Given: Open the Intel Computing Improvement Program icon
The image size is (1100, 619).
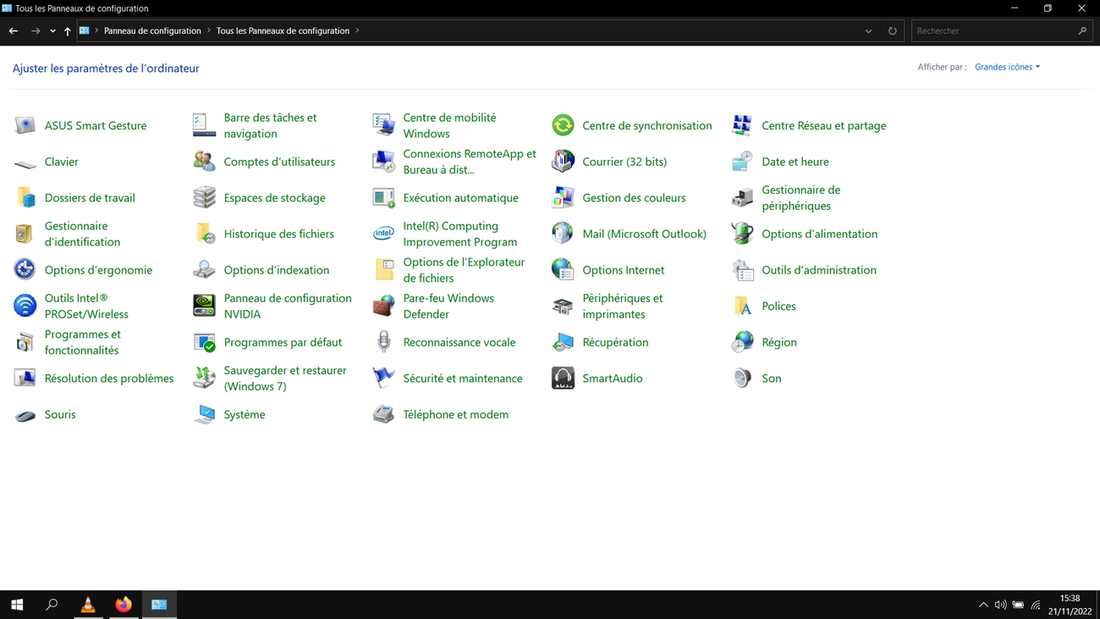Looking at the screenshot, I should click(384, 234).
